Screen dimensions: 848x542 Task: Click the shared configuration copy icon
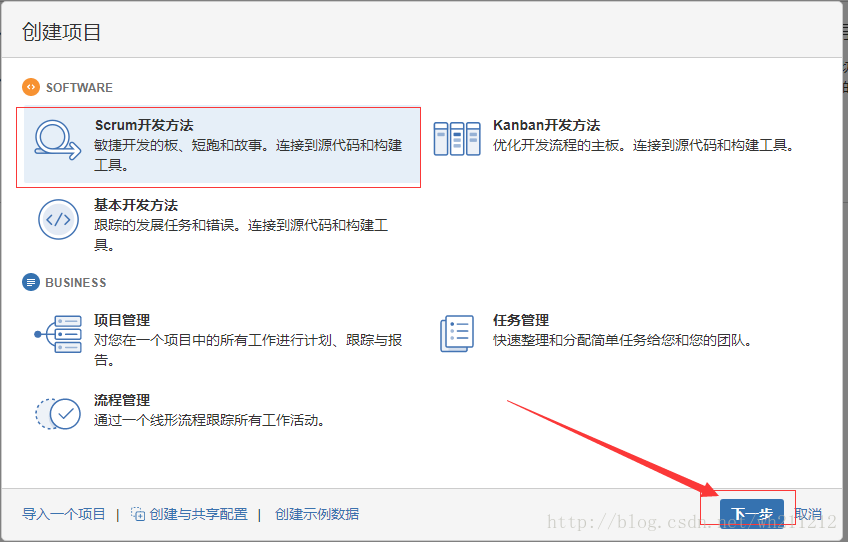[x=138, y=514]
